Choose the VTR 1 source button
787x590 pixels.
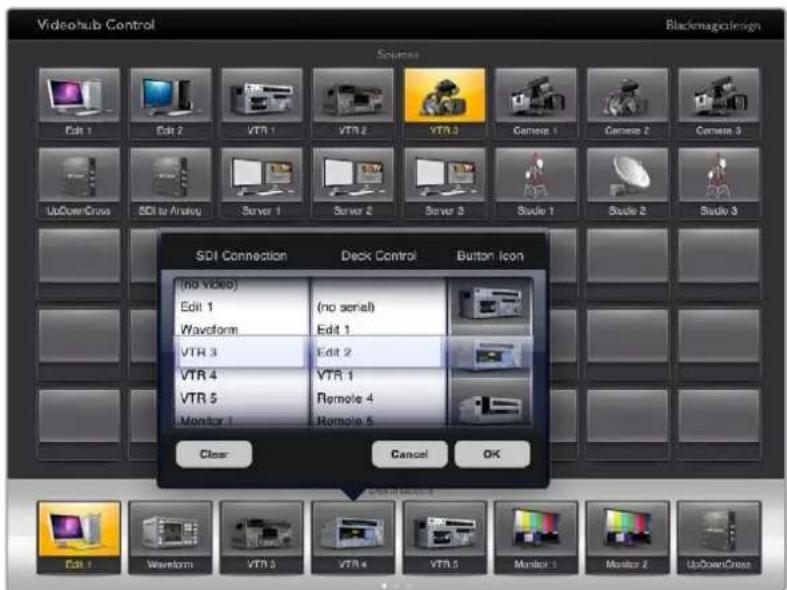pyautogui.click(x=262, y=103)
